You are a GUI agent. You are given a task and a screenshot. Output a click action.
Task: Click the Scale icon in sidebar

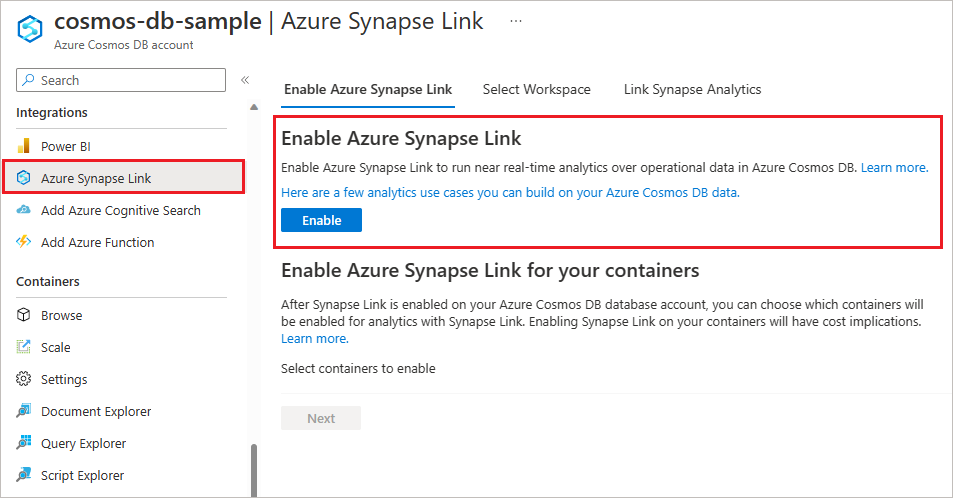click(24, 347)
